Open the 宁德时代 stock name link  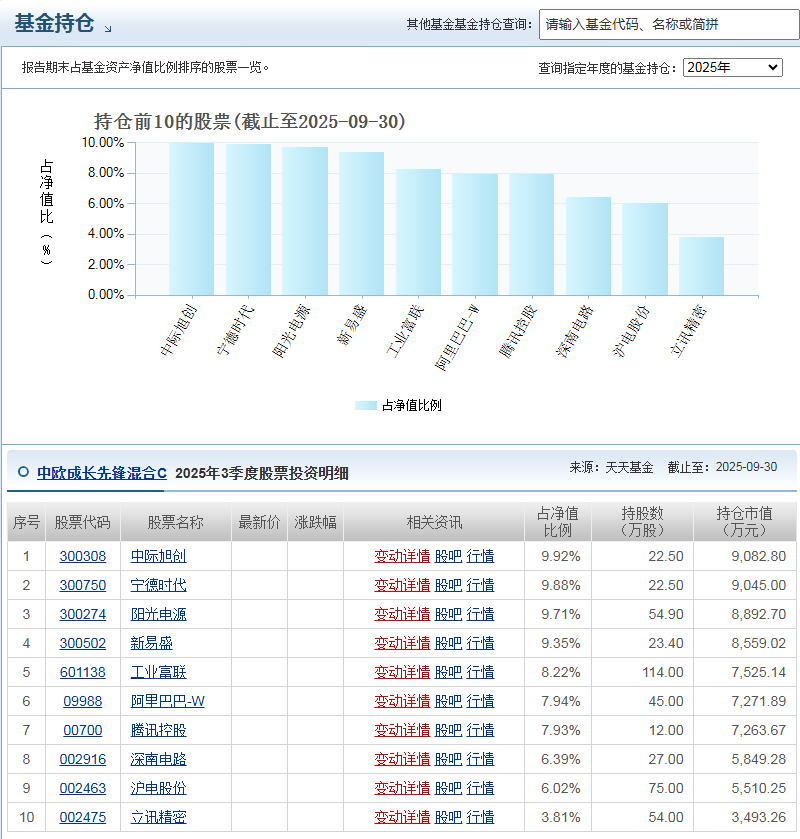[158, 585]
